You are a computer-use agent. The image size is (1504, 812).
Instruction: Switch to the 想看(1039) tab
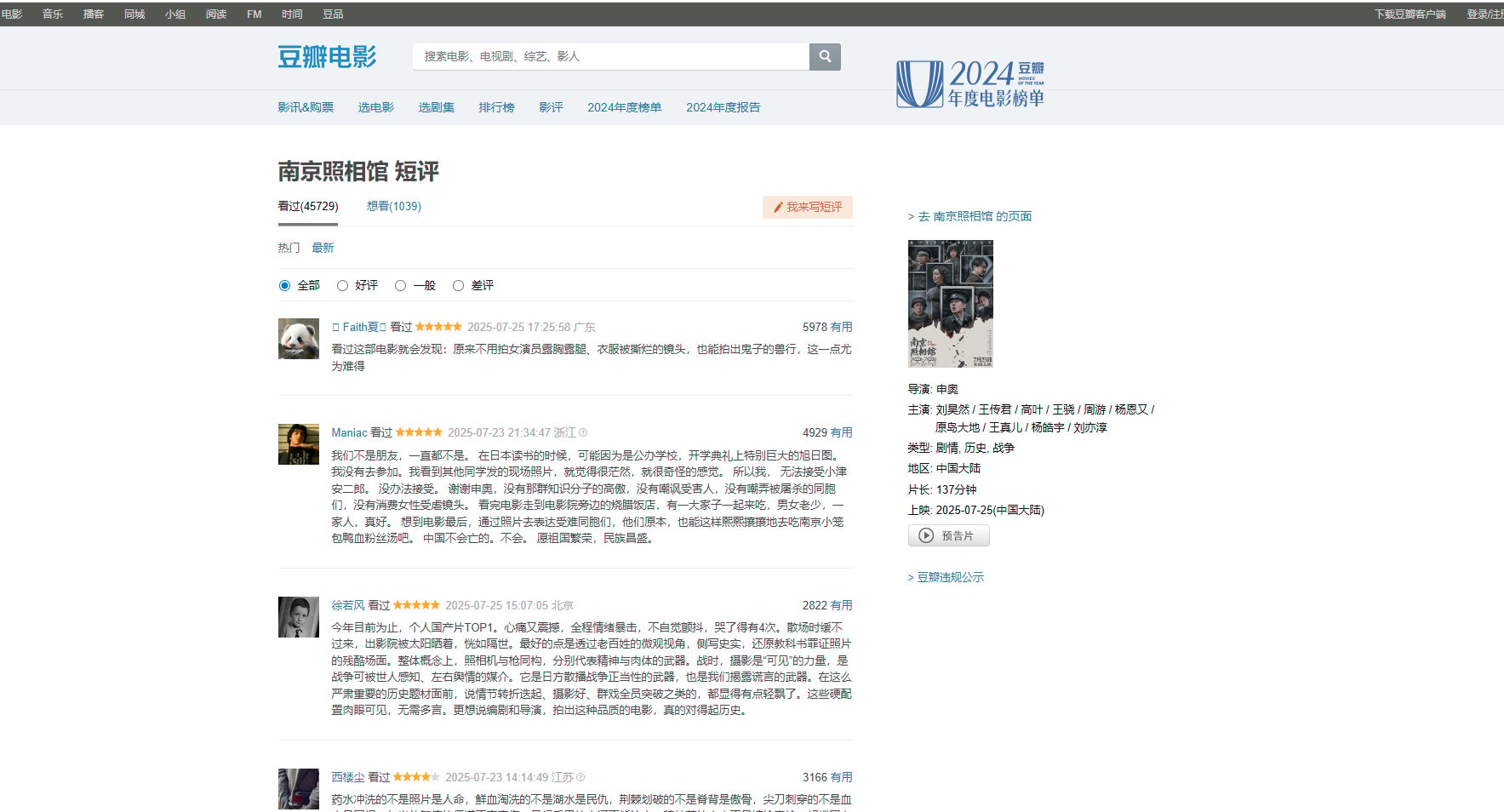[x=394, y=206]
